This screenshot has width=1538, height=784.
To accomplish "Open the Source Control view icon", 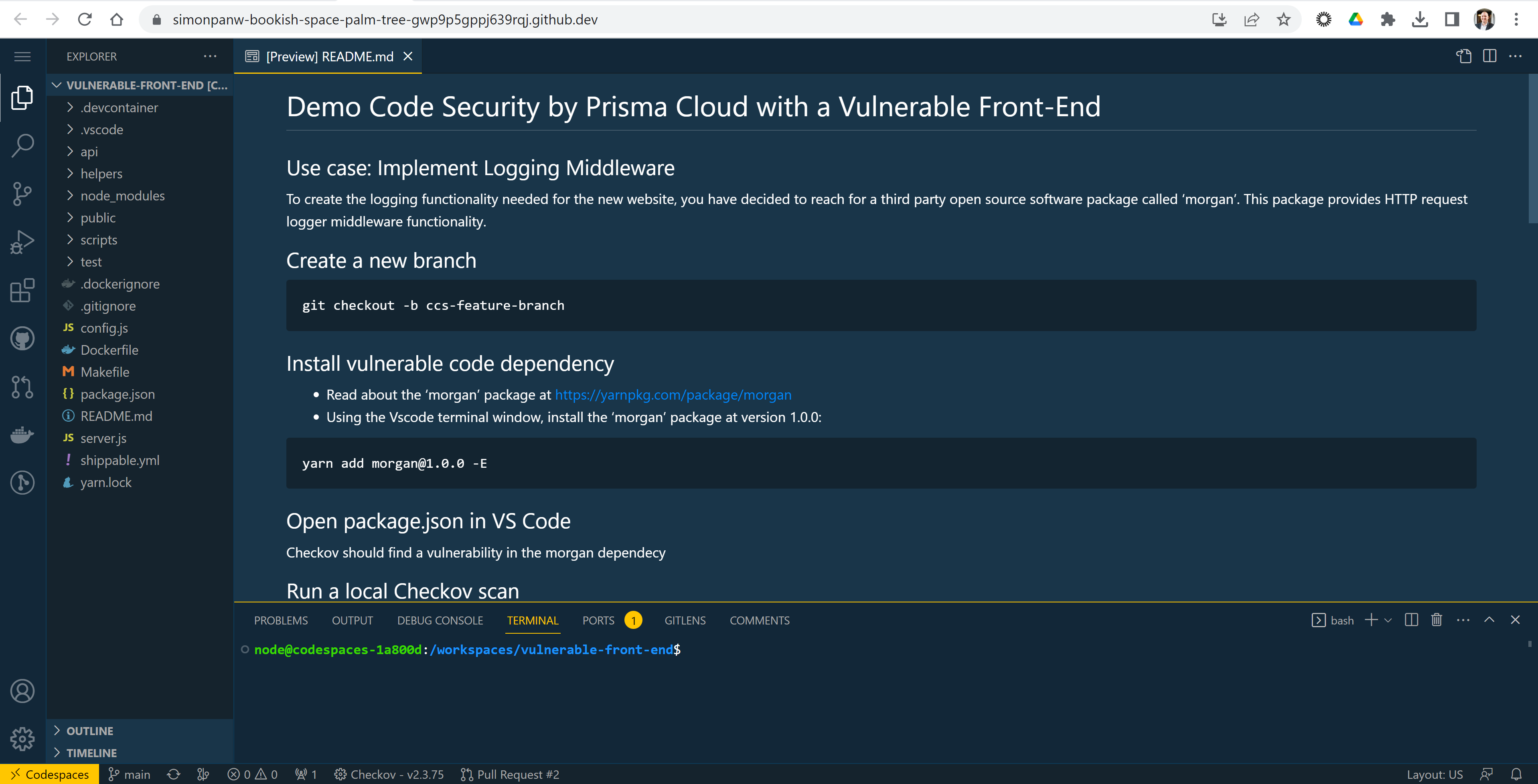I will tap(22, 193).
